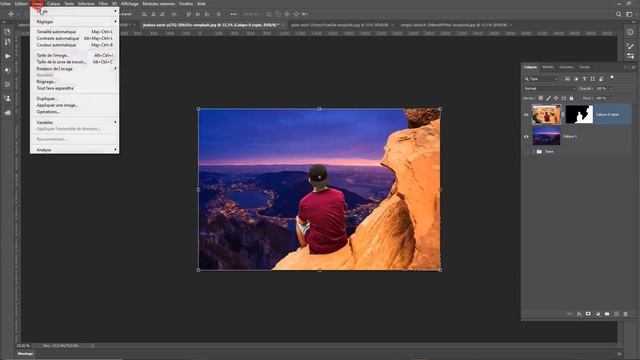Viewport: 640px width, 360px height.
Task: Expand the Analyse submenu
Action: [x=74, y=150]
